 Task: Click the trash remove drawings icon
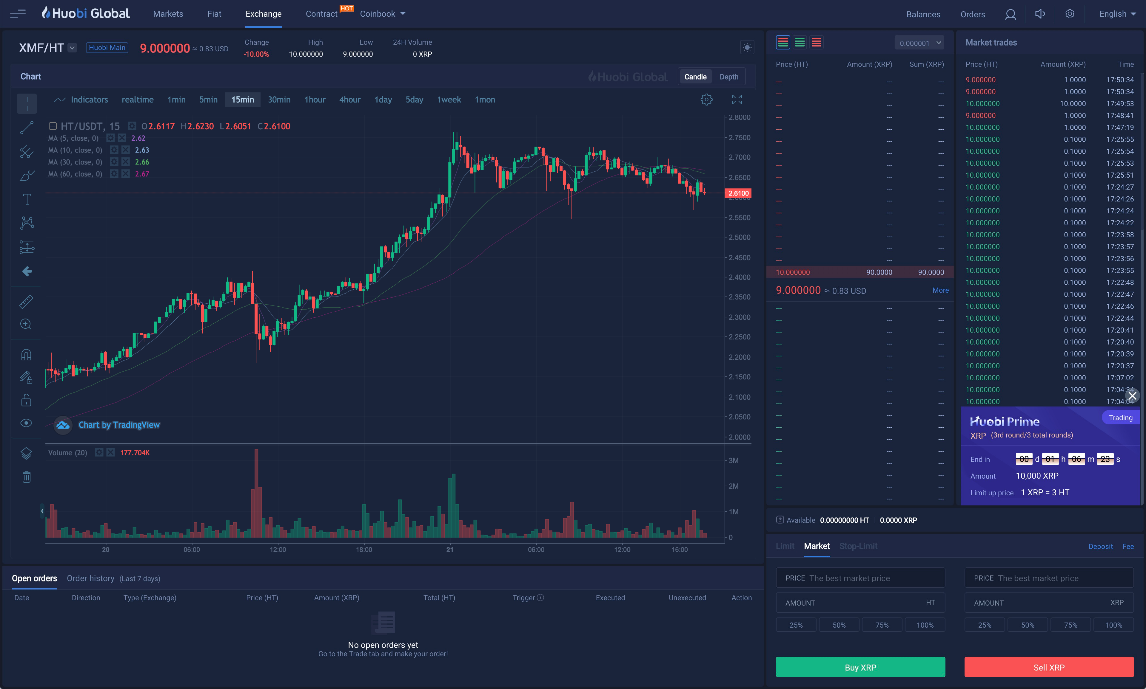tap(26, 477)
